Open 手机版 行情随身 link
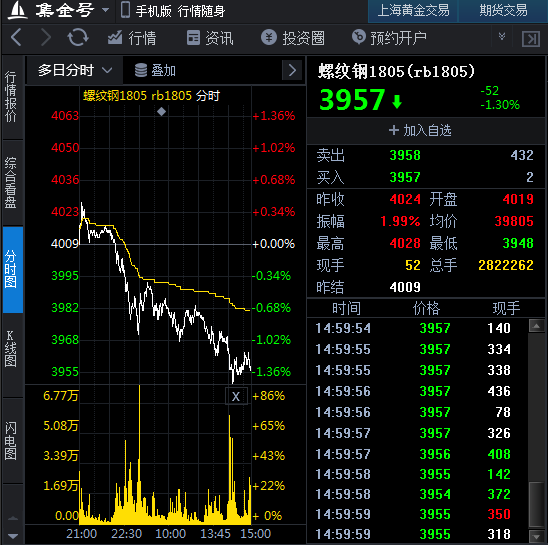 180,11
